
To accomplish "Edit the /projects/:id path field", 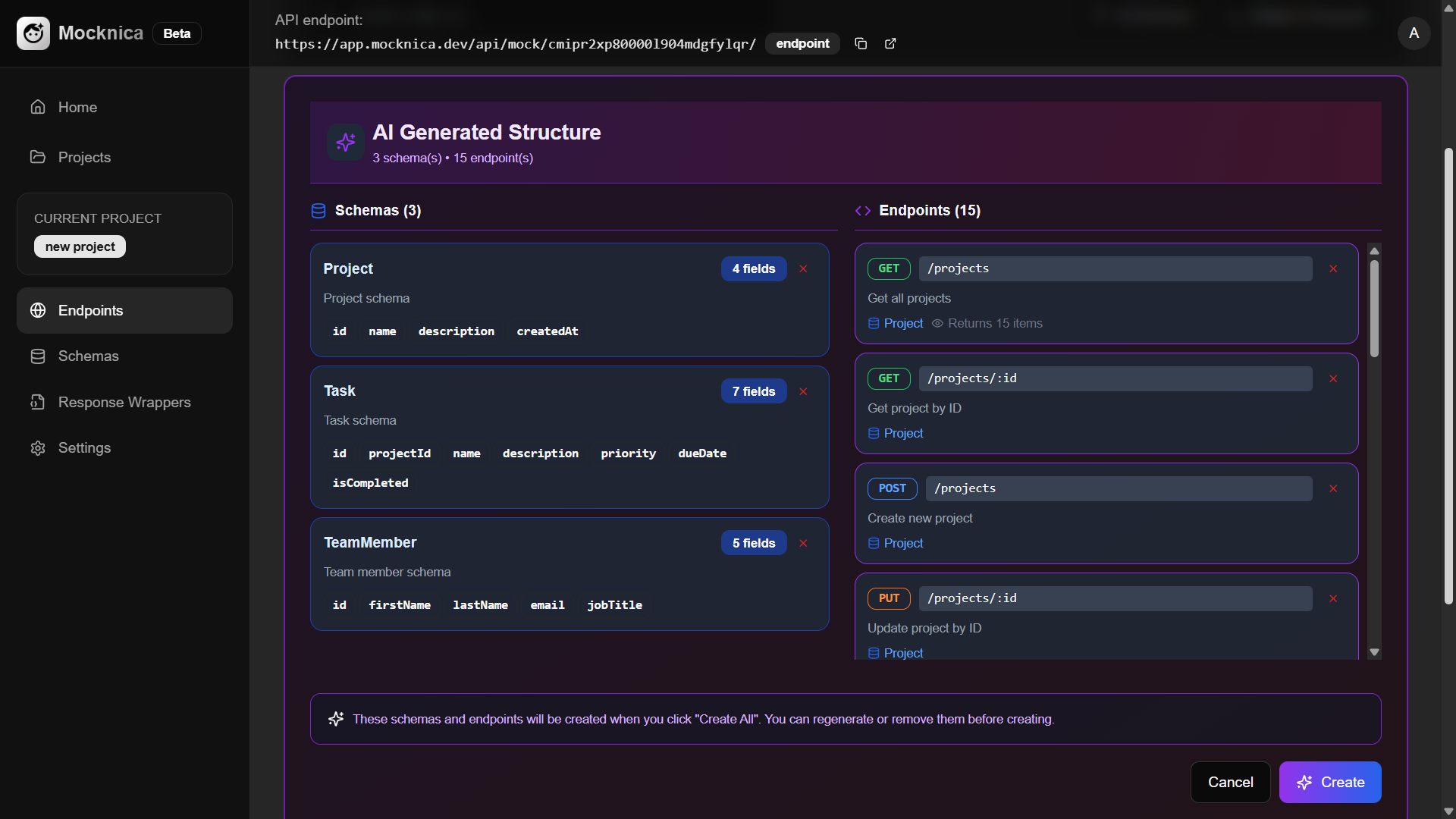I will coord(1116,378).
